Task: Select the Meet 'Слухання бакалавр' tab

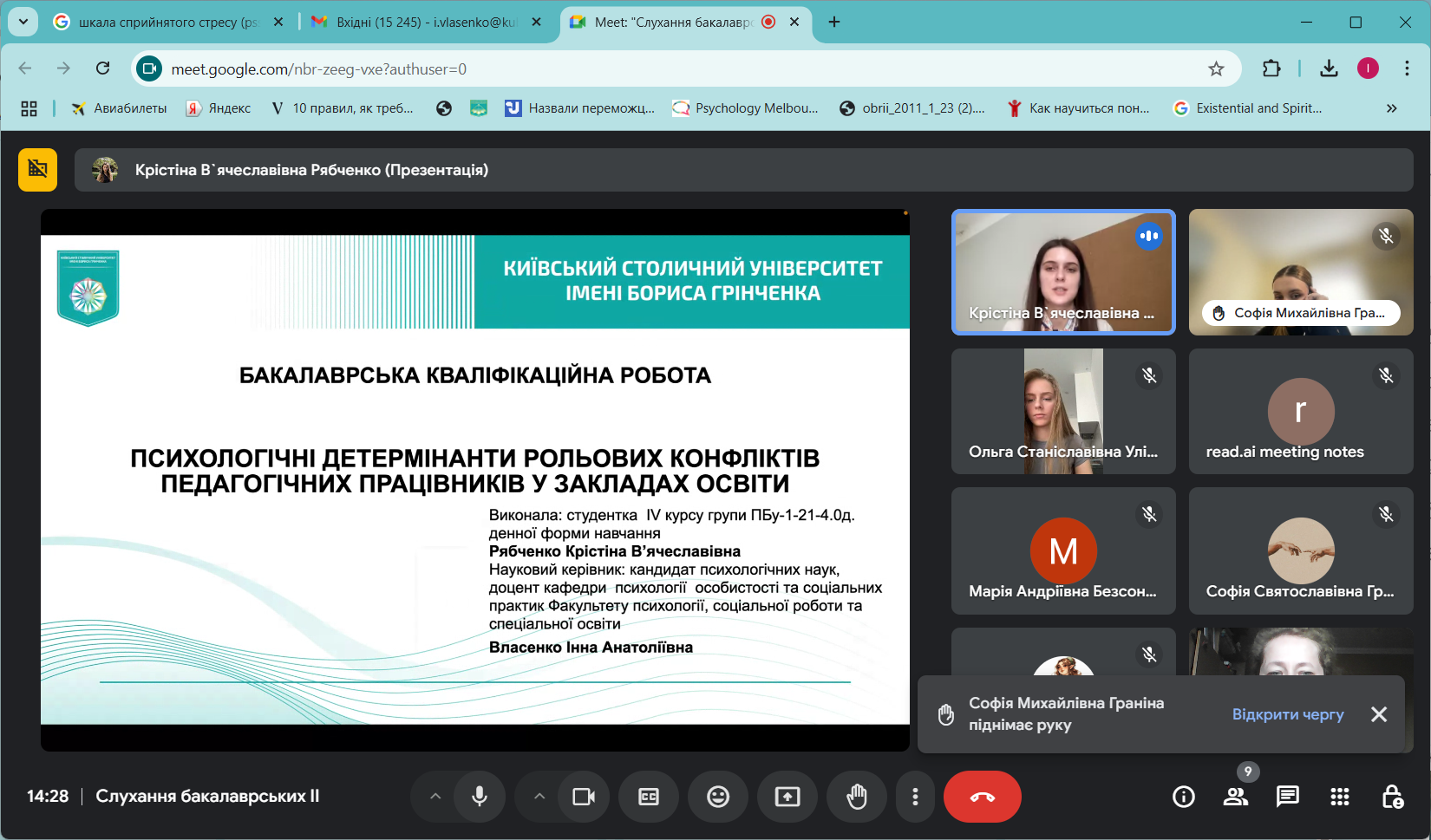Action: point(673,22)
